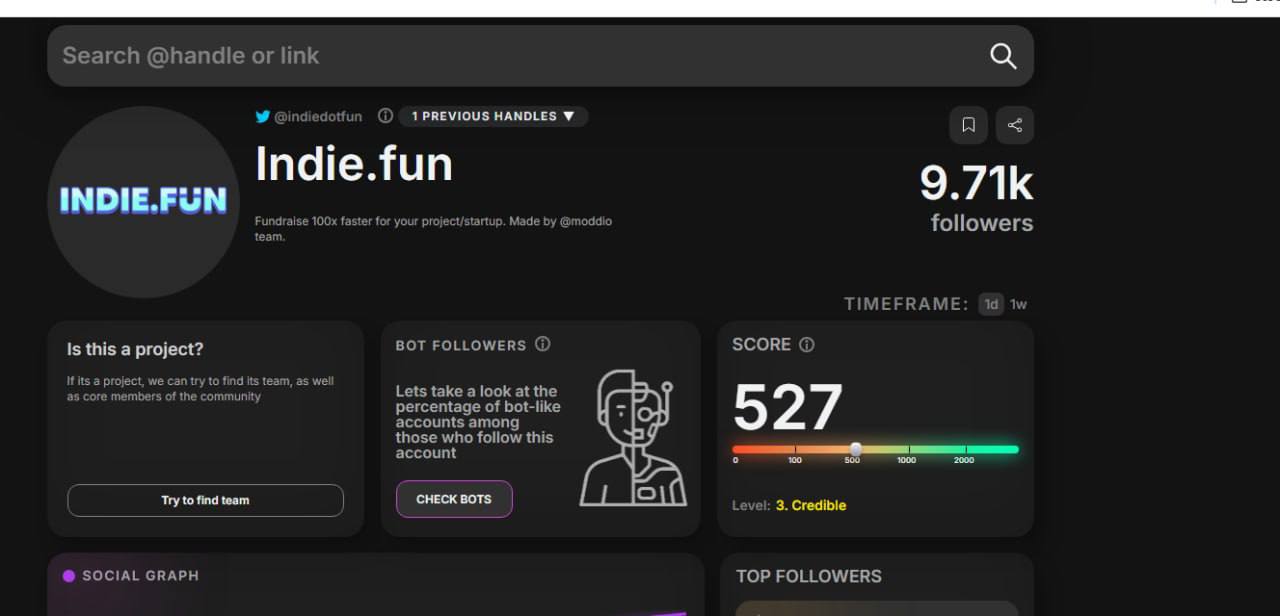Click the Is this a project? heading
1280x616 pixels.
(135, 349)
